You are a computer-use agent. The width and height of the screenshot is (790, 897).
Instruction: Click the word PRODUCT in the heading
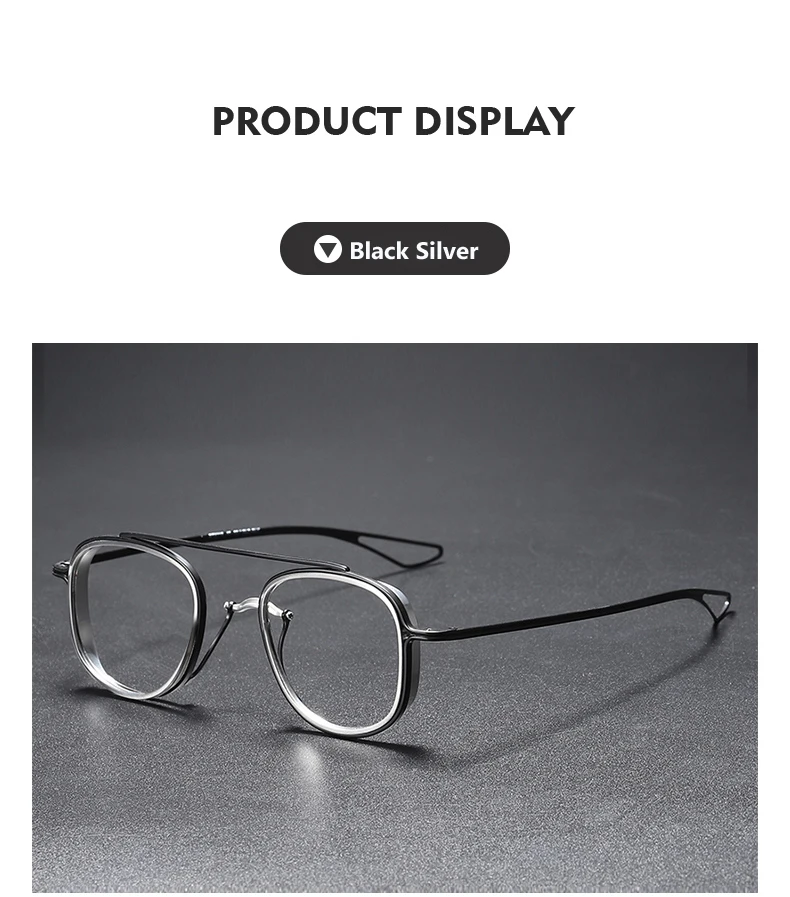[307, 121]
